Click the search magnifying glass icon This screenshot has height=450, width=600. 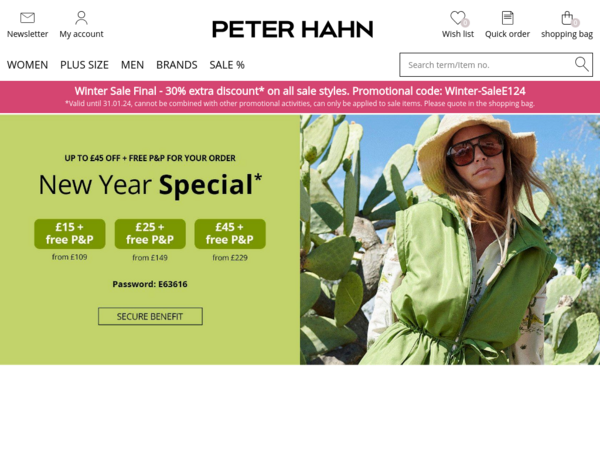(581, 64)
